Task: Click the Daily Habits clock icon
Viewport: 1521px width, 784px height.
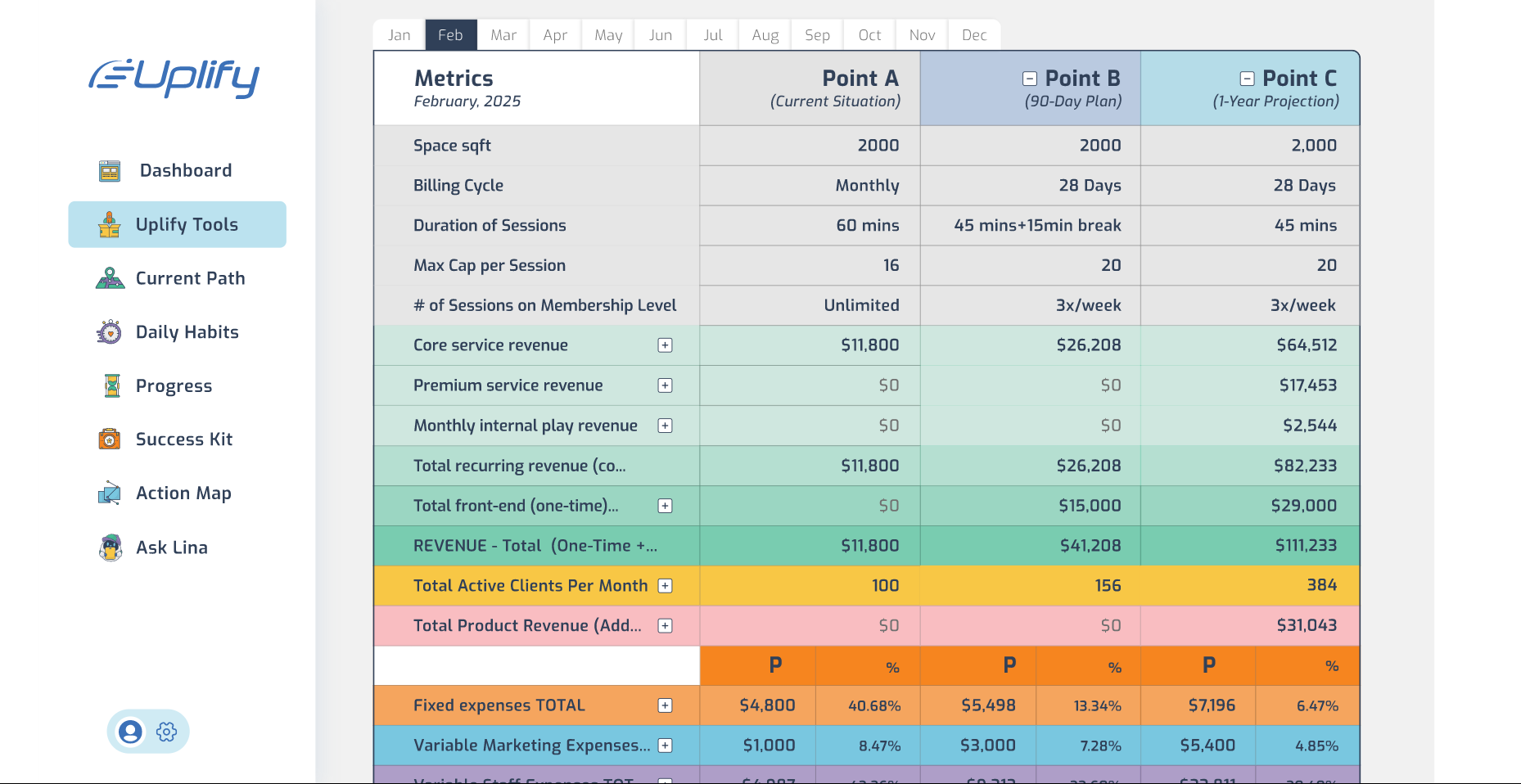Action: click(x=110, y=332)
